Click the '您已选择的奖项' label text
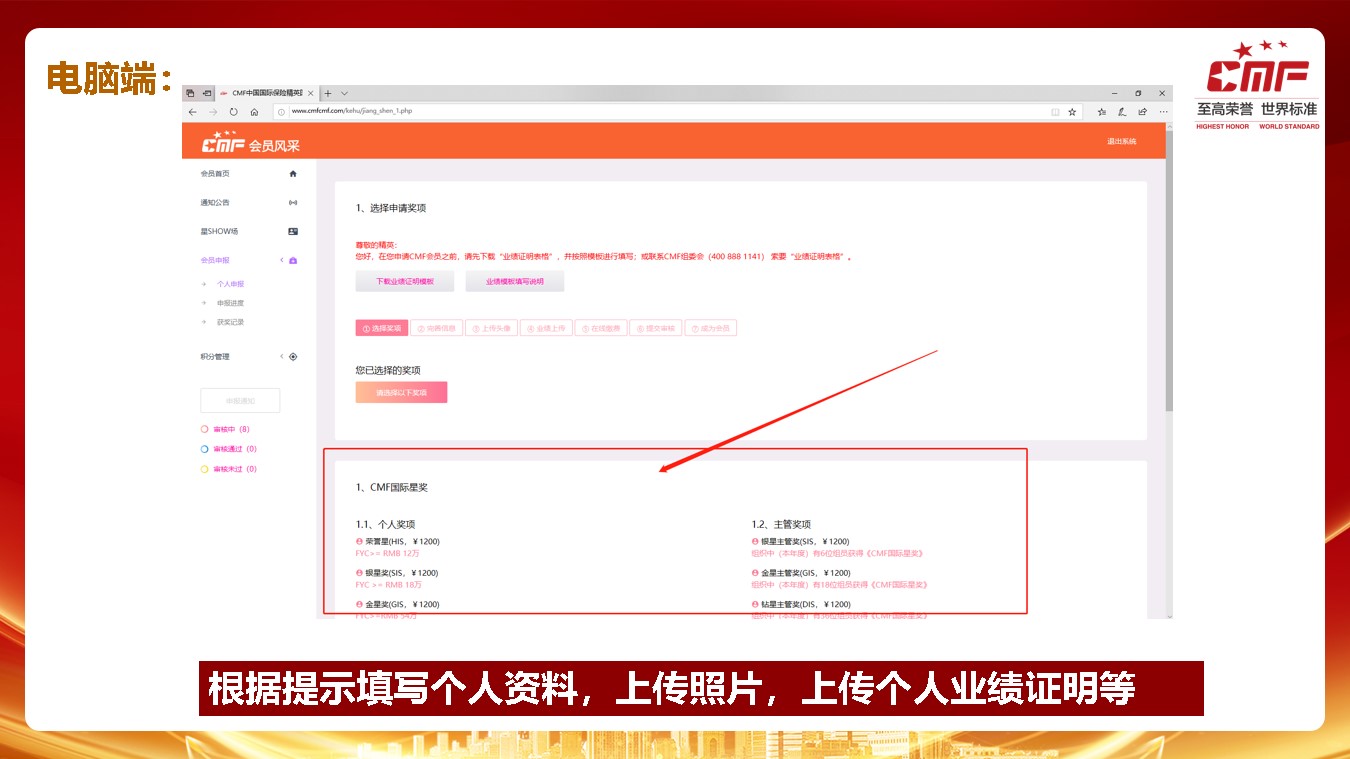 pyautogui.click(x=388, y=370)
